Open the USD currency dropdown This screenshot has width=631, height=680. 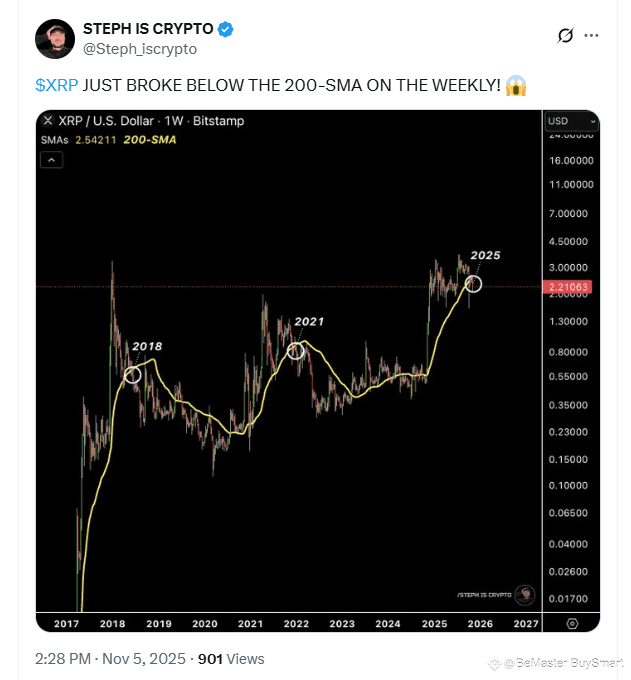point(571,121)
